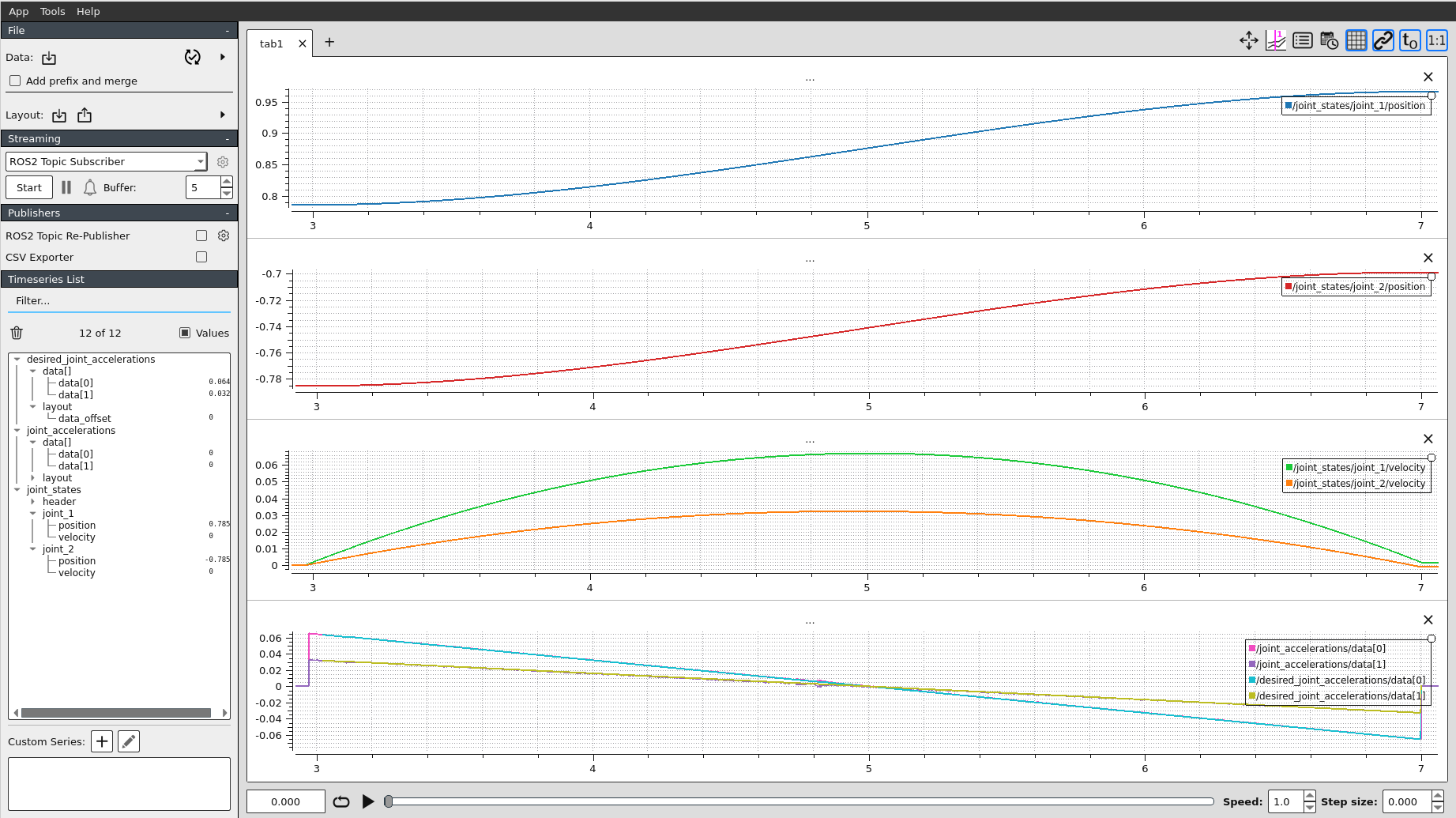The height and width of the screenshot is (818, 1456).
Task: Add new custom series plus button
Action: pyautogui.click(x=102, y=741)
